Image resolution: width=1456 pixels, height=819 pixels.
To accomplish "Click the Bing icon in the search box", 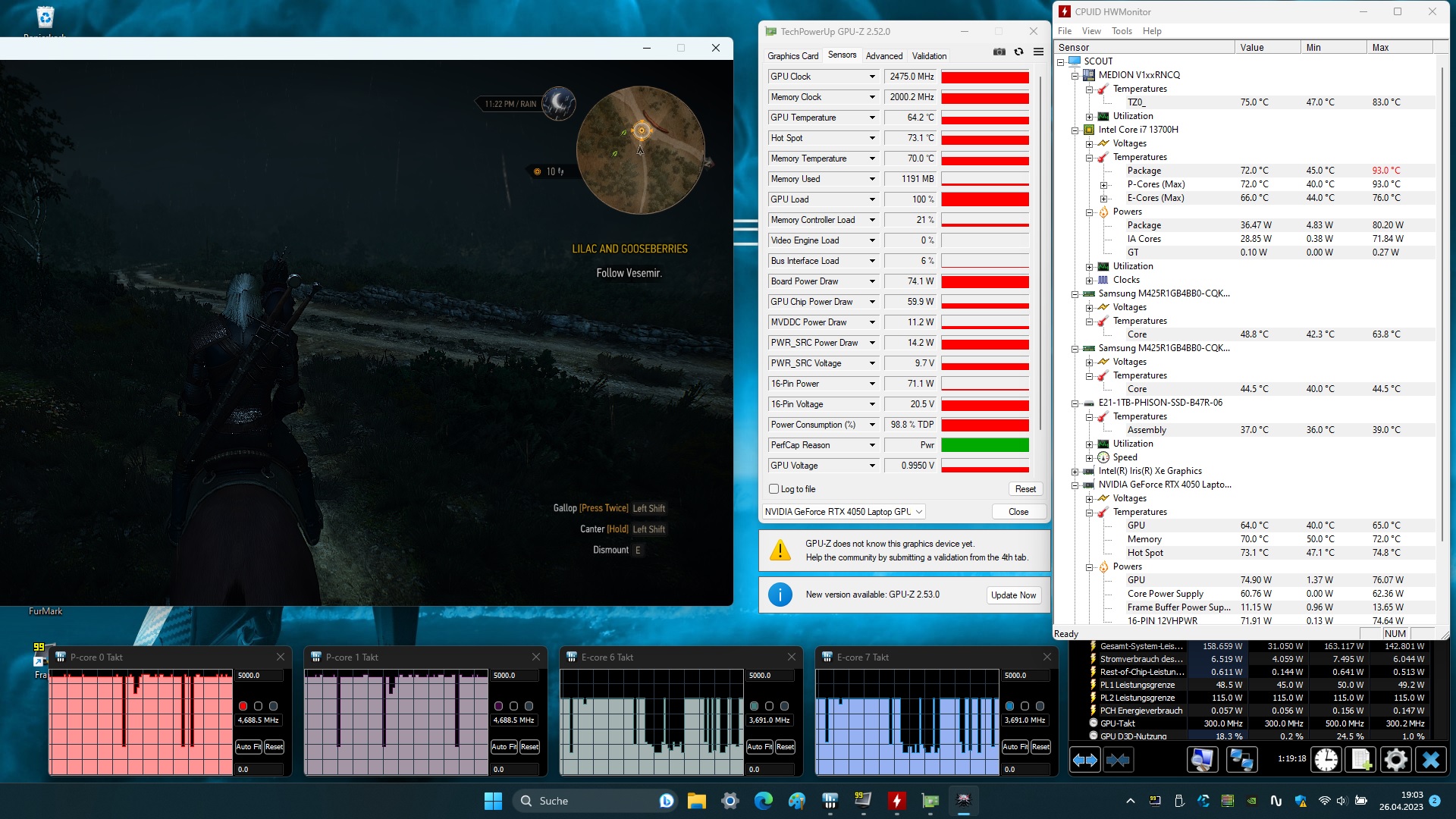I will tap(667, 801).
